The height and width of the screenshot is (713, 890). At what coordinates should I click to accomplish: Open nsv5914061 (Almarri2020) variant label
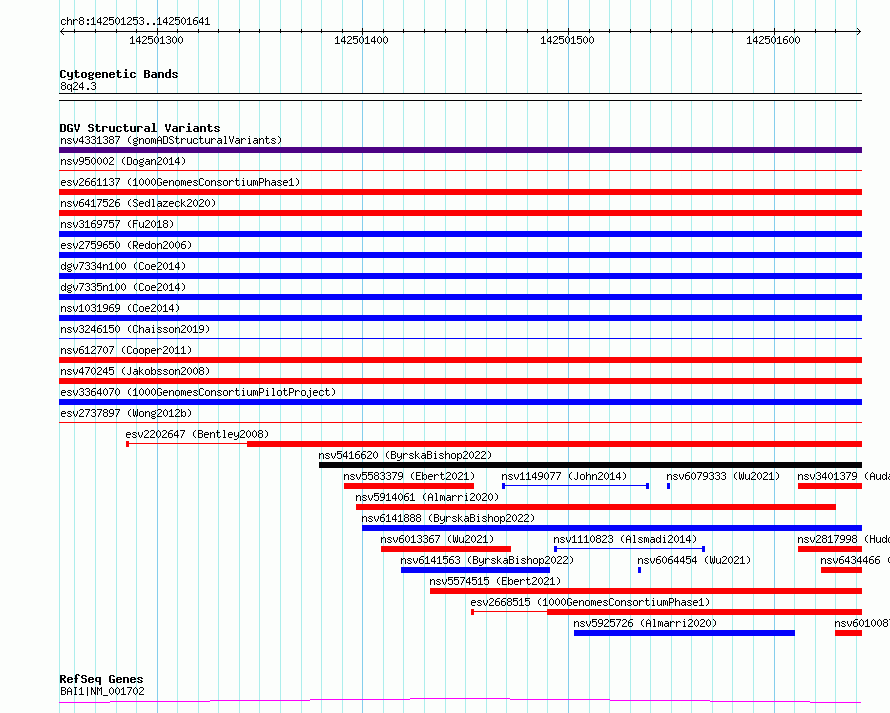click(x=427, y=497)
